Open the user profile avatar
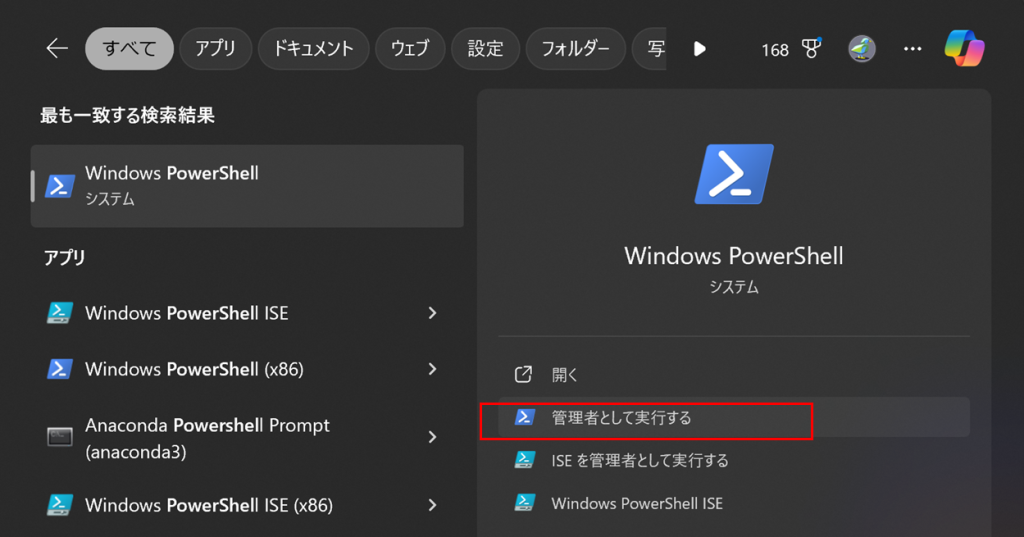The image size is (1024, 537). coord(862,48)
